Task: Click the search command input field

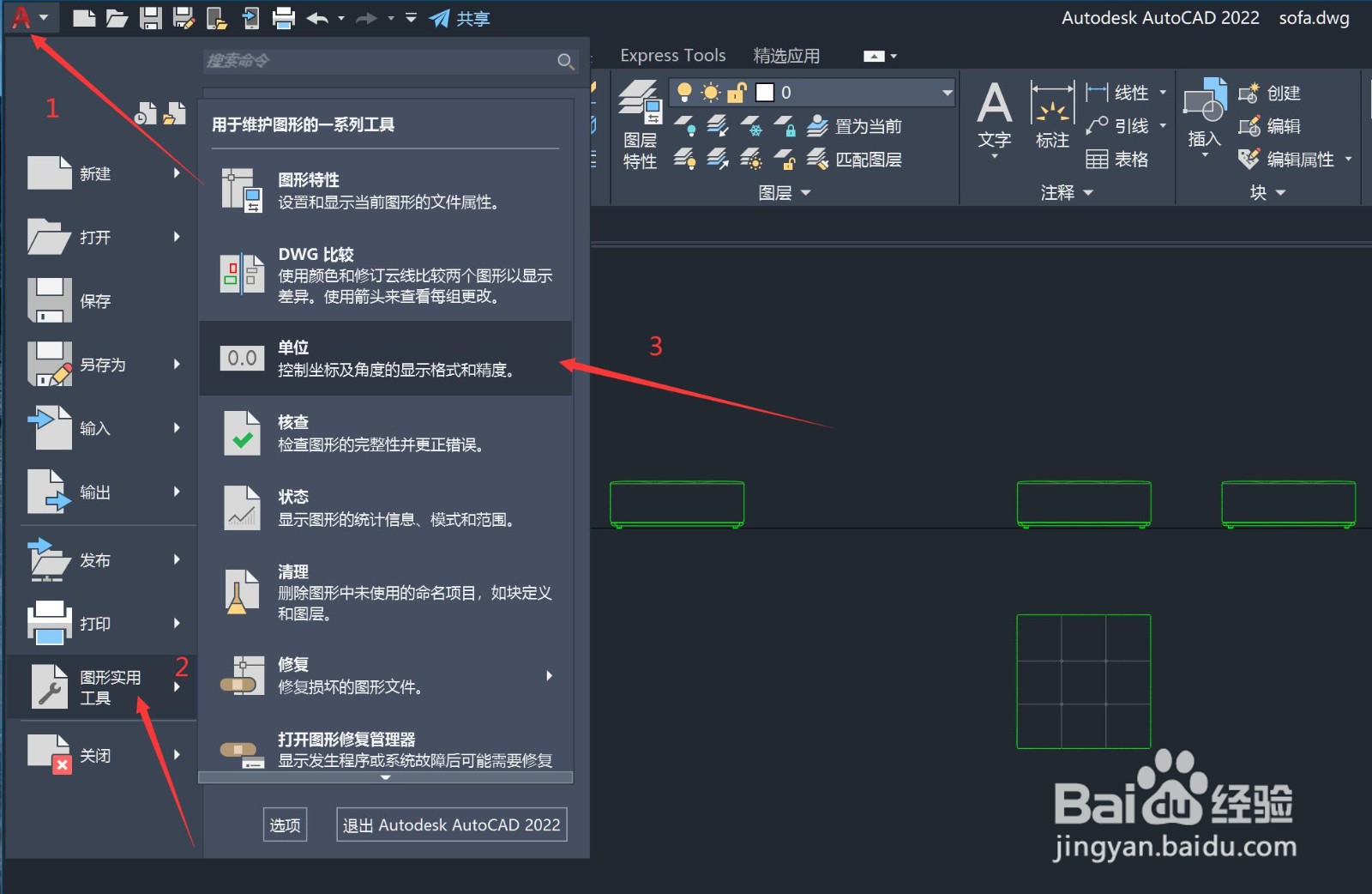Action: click(x=380, y=61)
